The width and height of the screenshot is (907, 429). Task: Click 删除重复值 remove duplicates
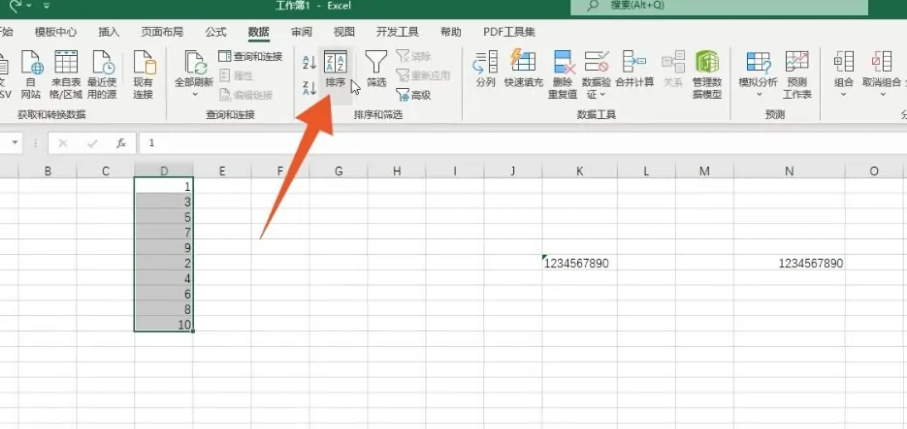(562, 74)
